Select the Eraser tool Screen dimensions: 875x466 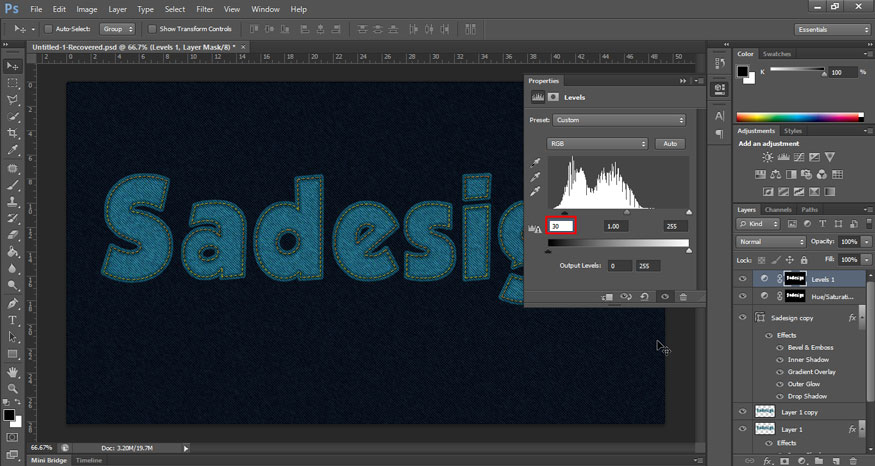12,235
